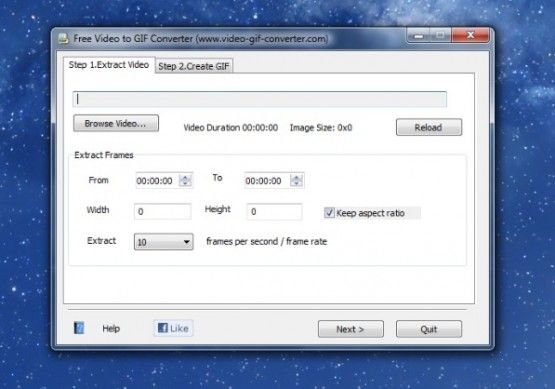Click the Extract Frames group label

(104, 155)
